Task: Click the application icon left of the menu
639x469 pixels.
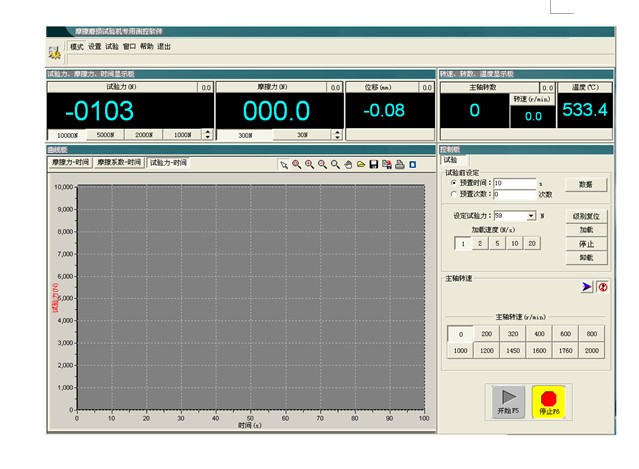Action: click(x=55, y=53)
